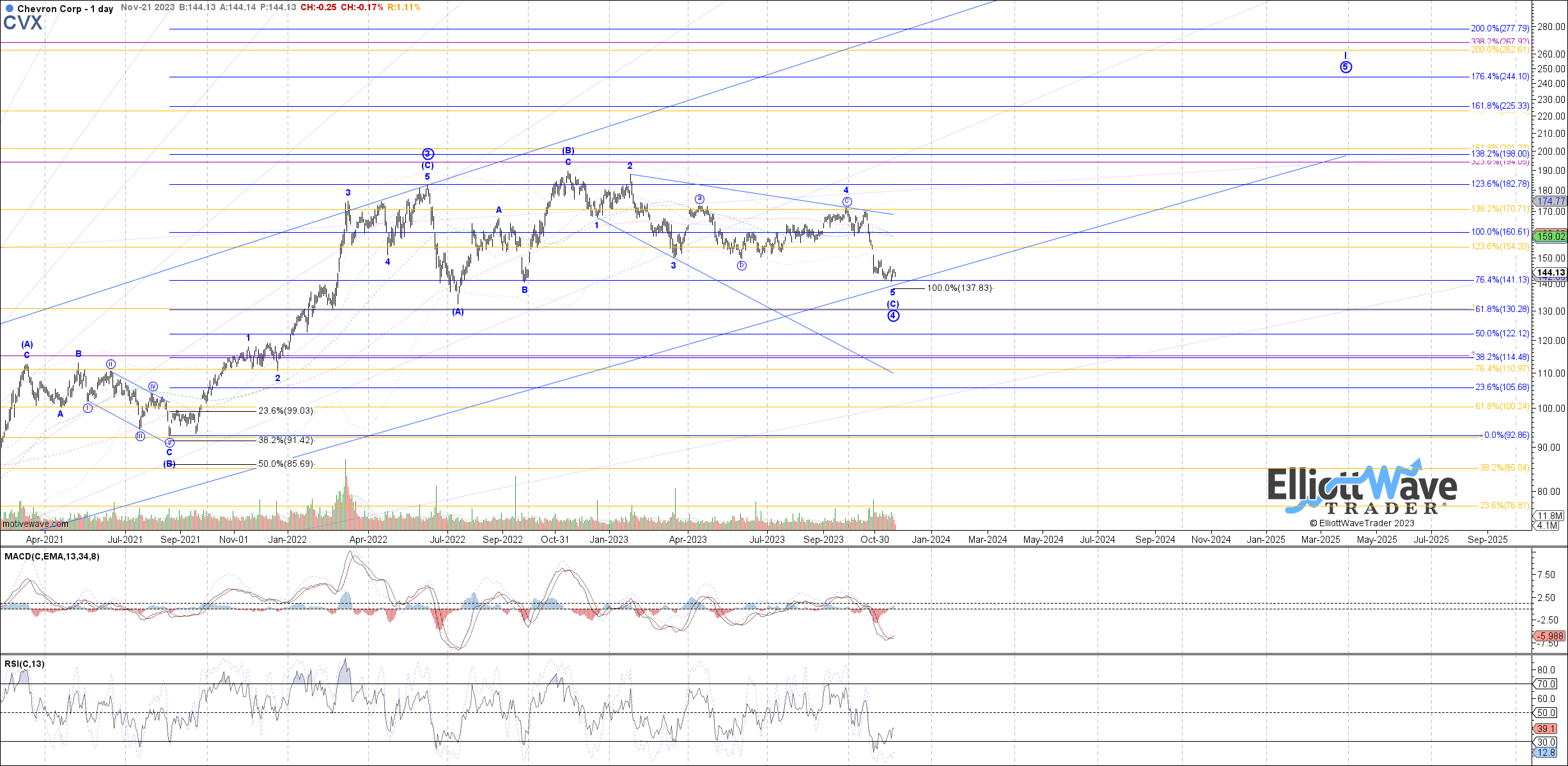
Task: Click the 12.8 RSI value tag
Action: [x=1546, y=753]
